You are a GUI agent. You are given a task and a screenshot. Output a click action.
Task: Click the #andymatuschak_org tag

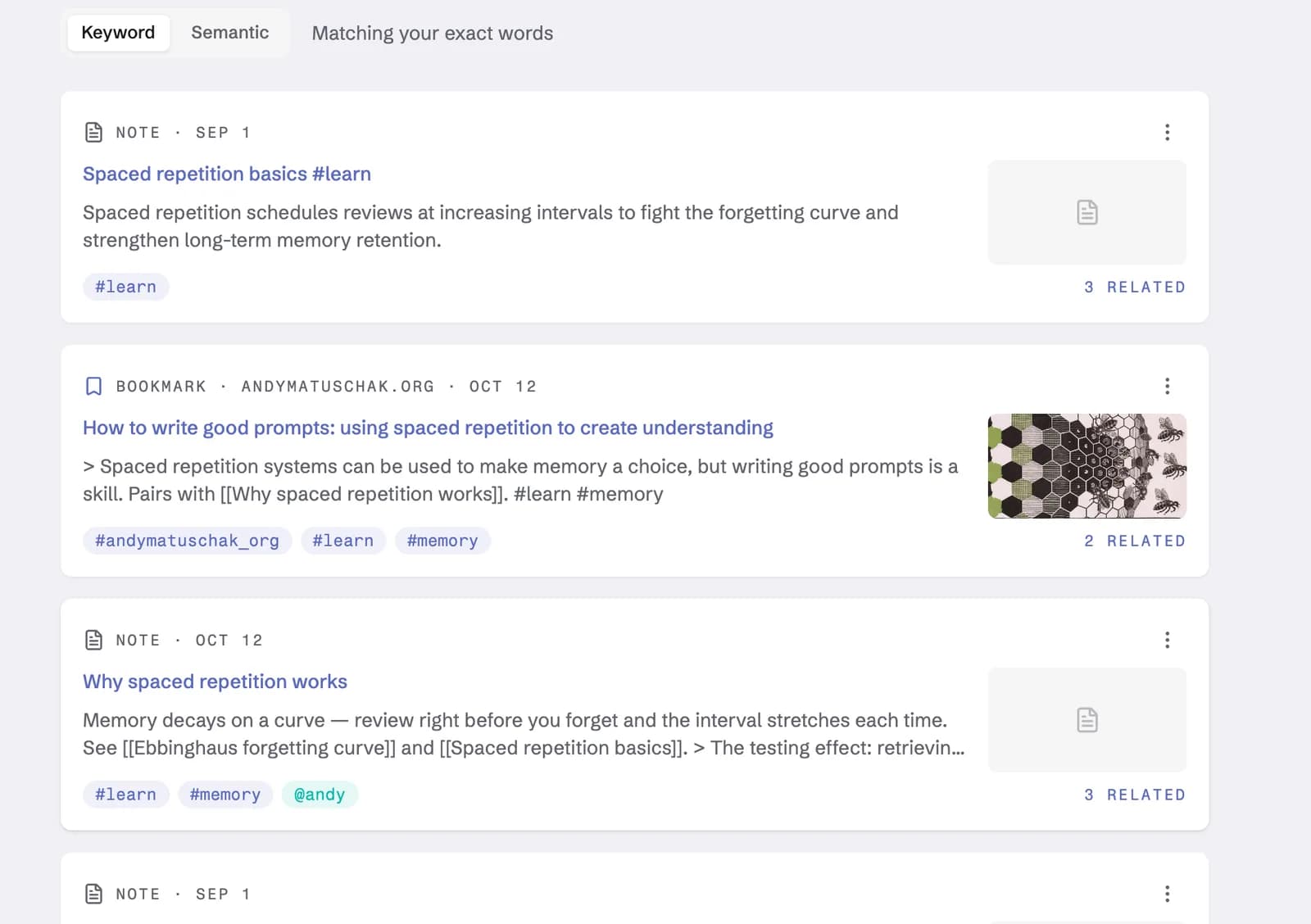[187, 541]
